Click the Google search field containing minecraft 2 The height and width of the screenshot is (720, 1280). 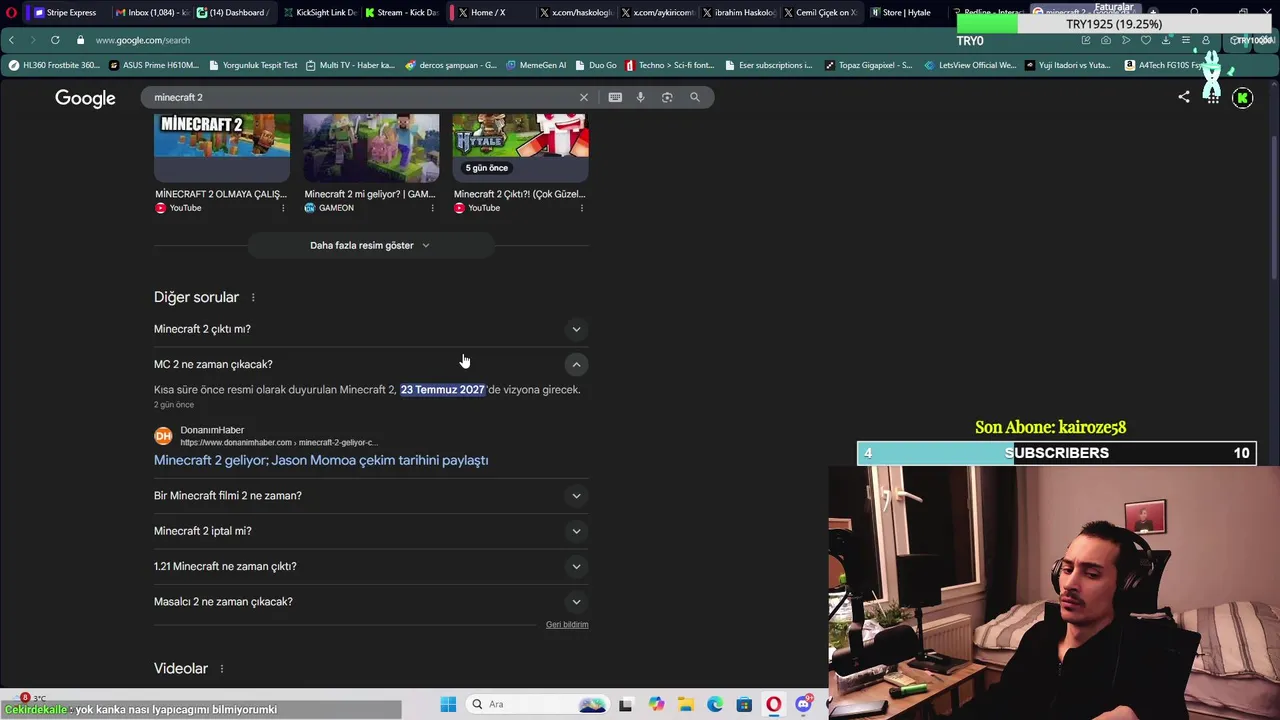(x=360, y=97)
